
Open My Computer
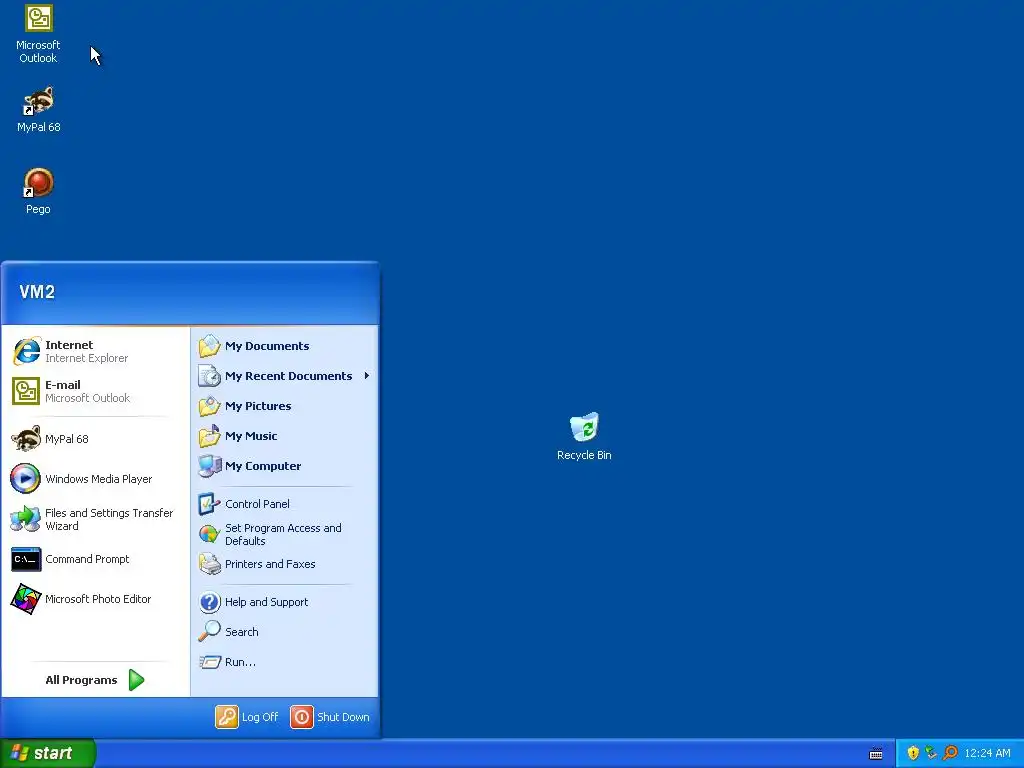(x=285, y=466)
